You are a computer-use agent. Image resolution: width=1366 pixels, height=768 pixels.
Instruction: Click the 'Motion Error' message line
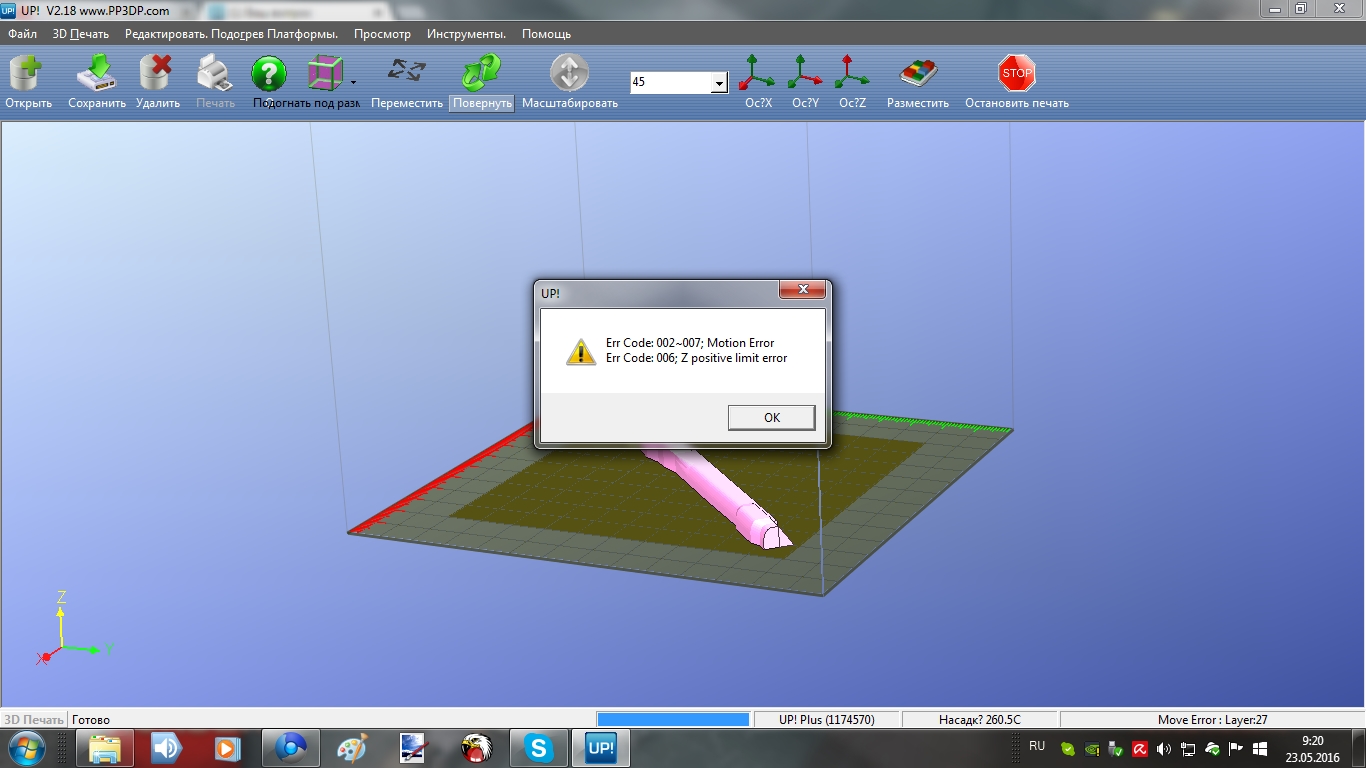point(690,343)
